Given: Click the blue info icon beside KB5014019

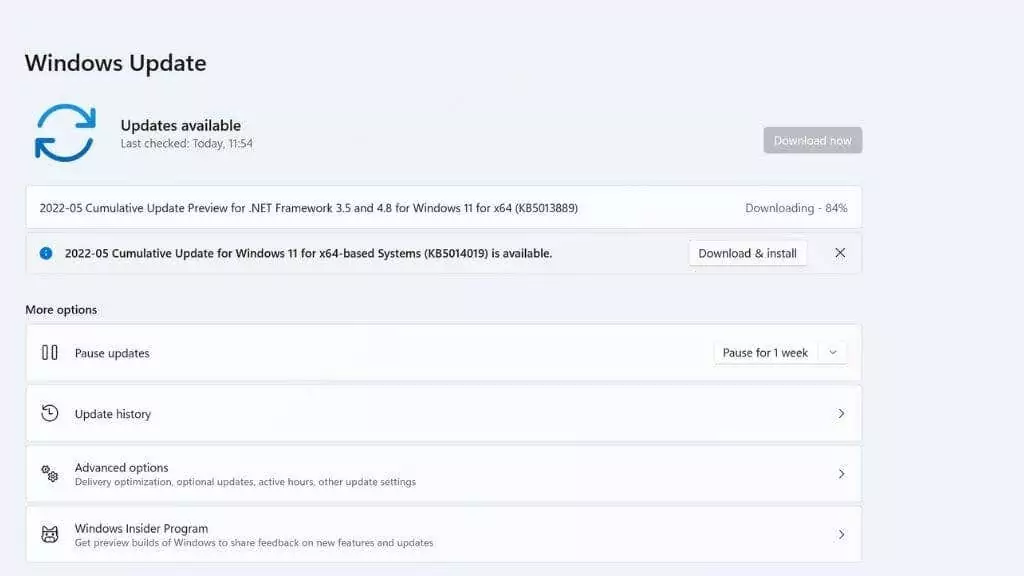Looking at the screenshot, I should 46,253.
